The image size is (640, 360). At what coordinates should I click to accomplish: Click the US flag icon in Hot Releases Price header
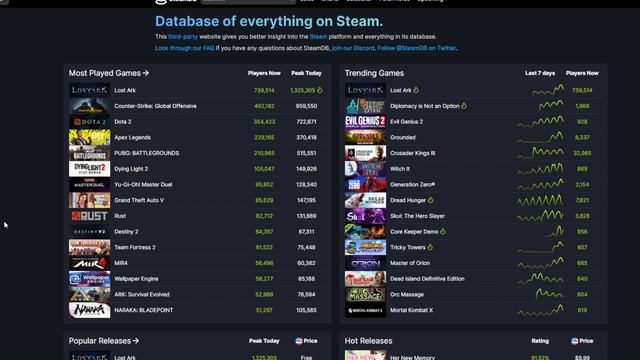(575, 341)
